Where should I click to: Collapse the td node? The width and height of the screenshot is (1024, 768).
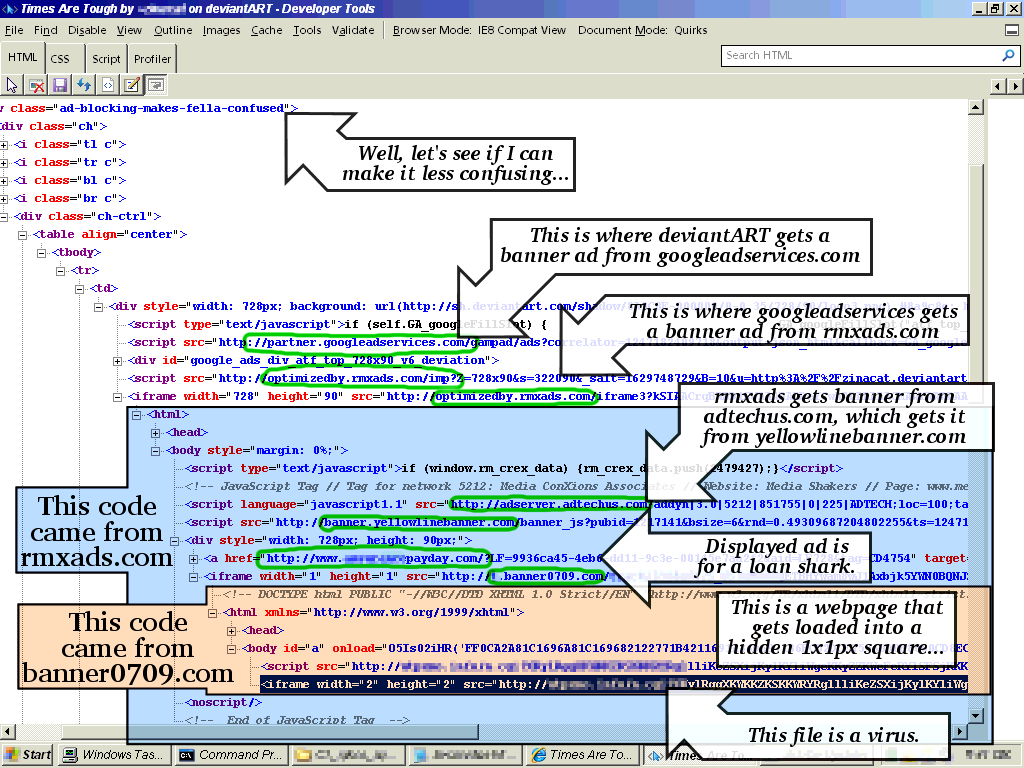coord(79,289)
